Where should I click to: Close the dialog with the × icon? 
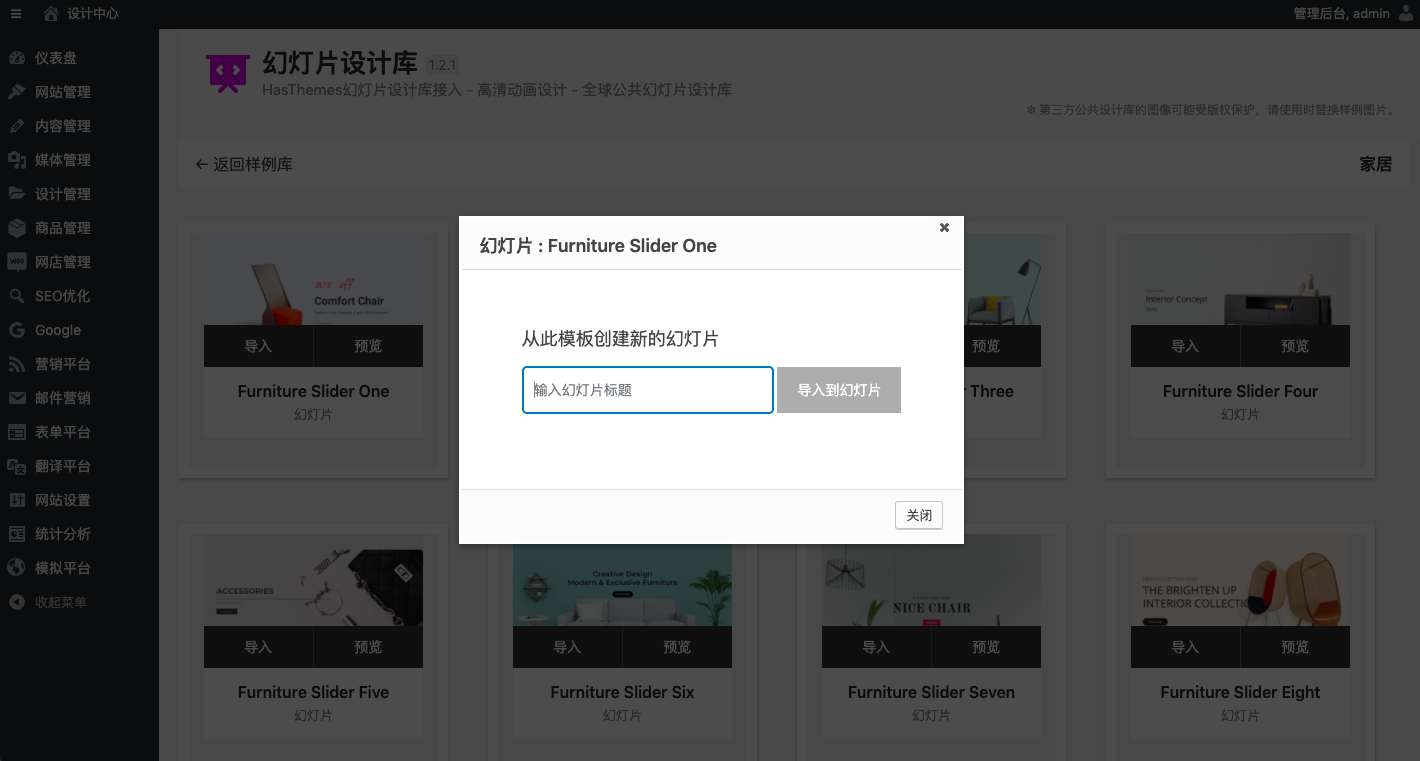(944, 228)
